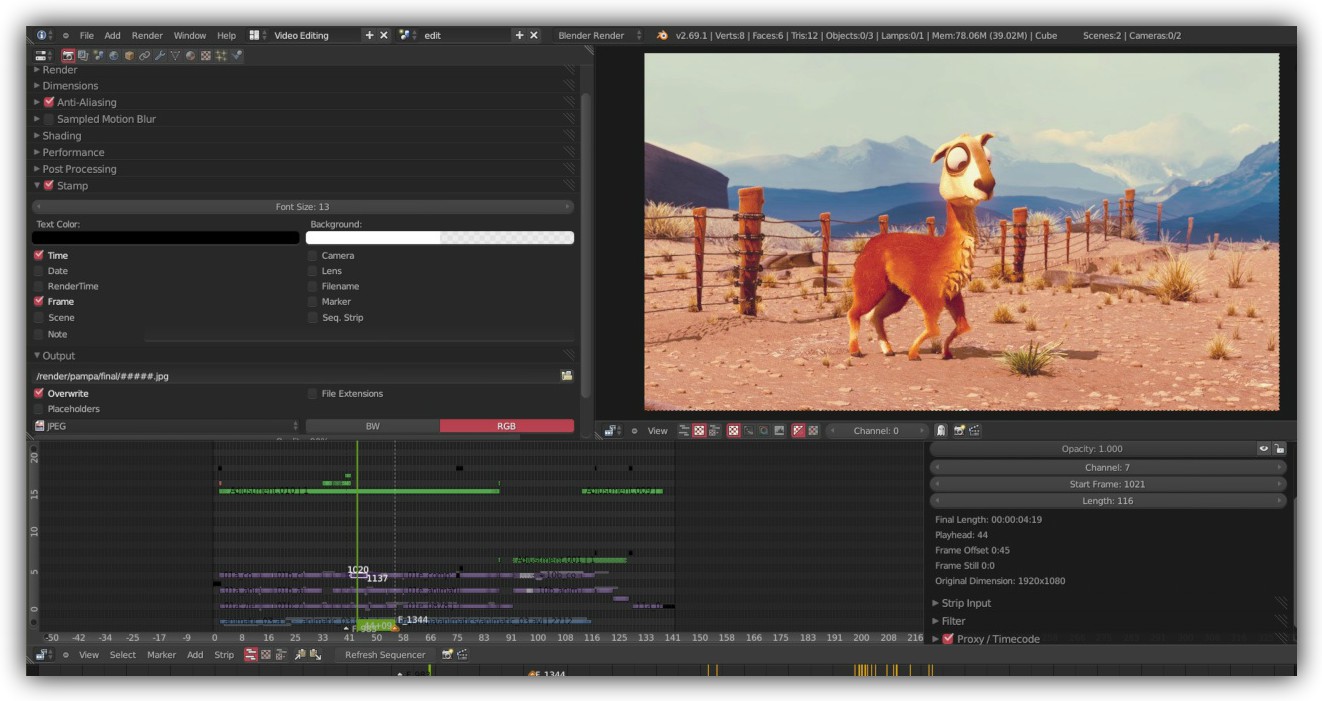The height and width of the screenshot is (701, 1322).
Task: Open the Strip menu in sequencer header
Action: point(224,655)
